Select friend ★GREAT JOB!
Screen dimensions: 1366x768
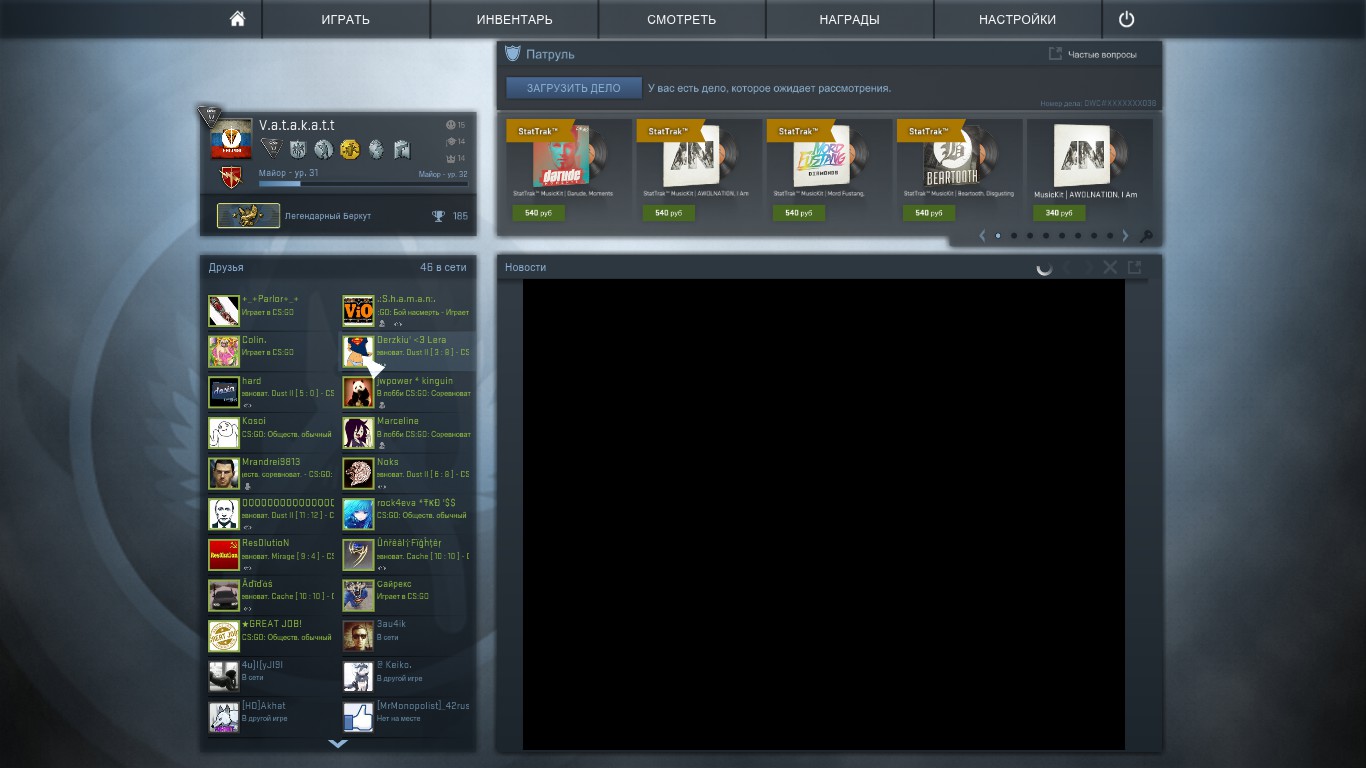click(272, 636)
